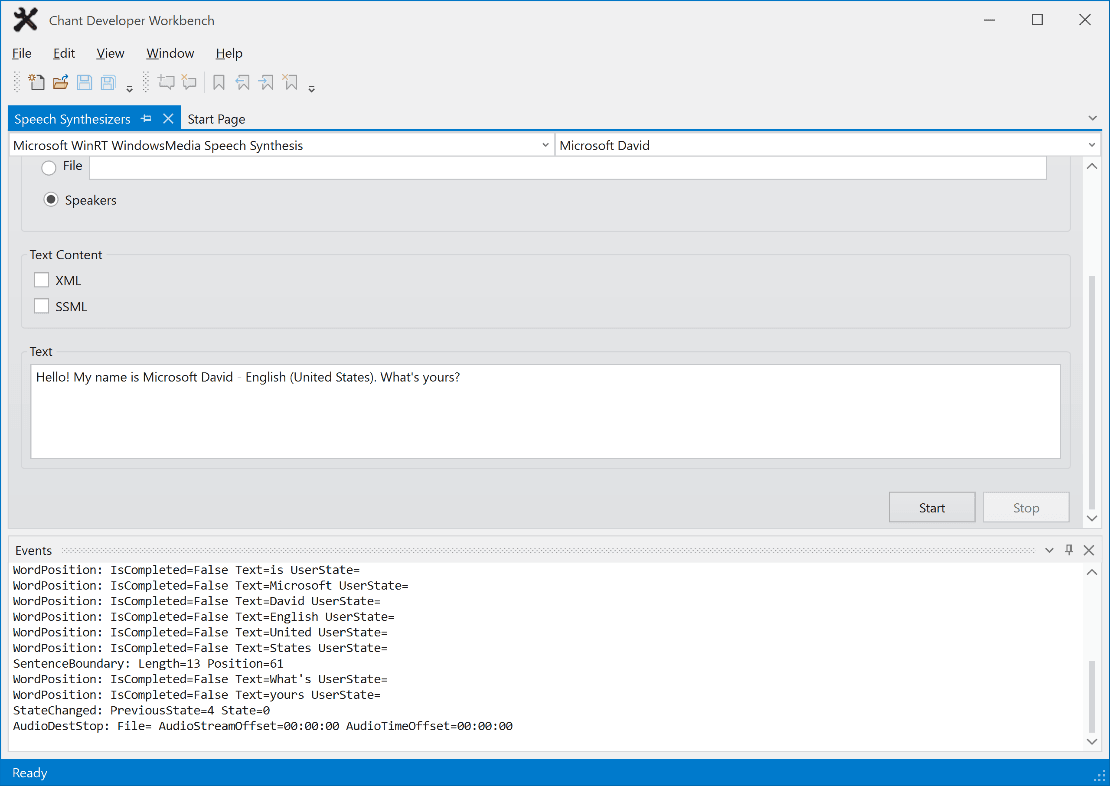Click the Toggle Bookmark icon
Screen dimensions: 1110x786
[x=219, y=82]
